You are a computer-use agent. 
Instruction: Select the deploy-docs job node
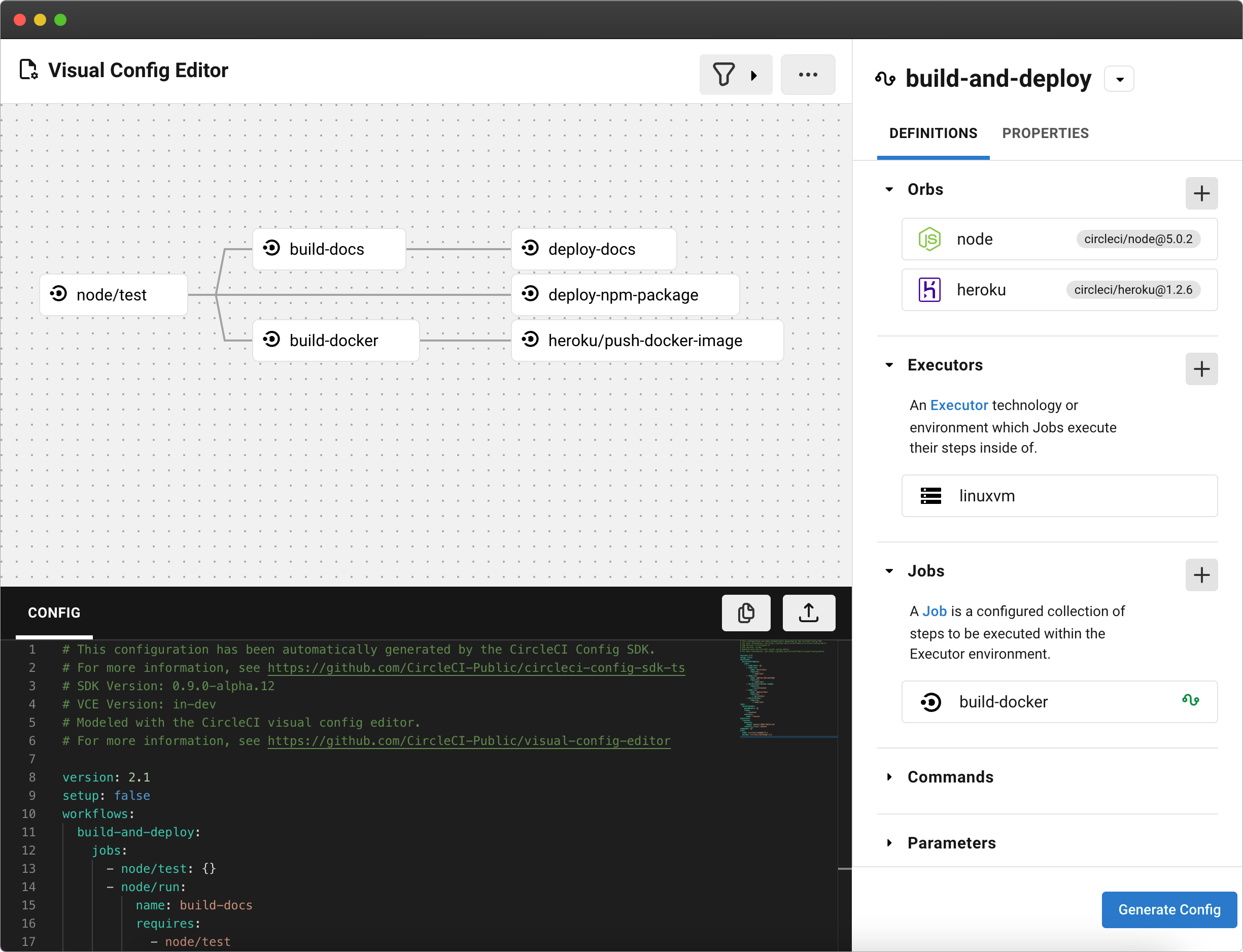(x=593, y=249)
